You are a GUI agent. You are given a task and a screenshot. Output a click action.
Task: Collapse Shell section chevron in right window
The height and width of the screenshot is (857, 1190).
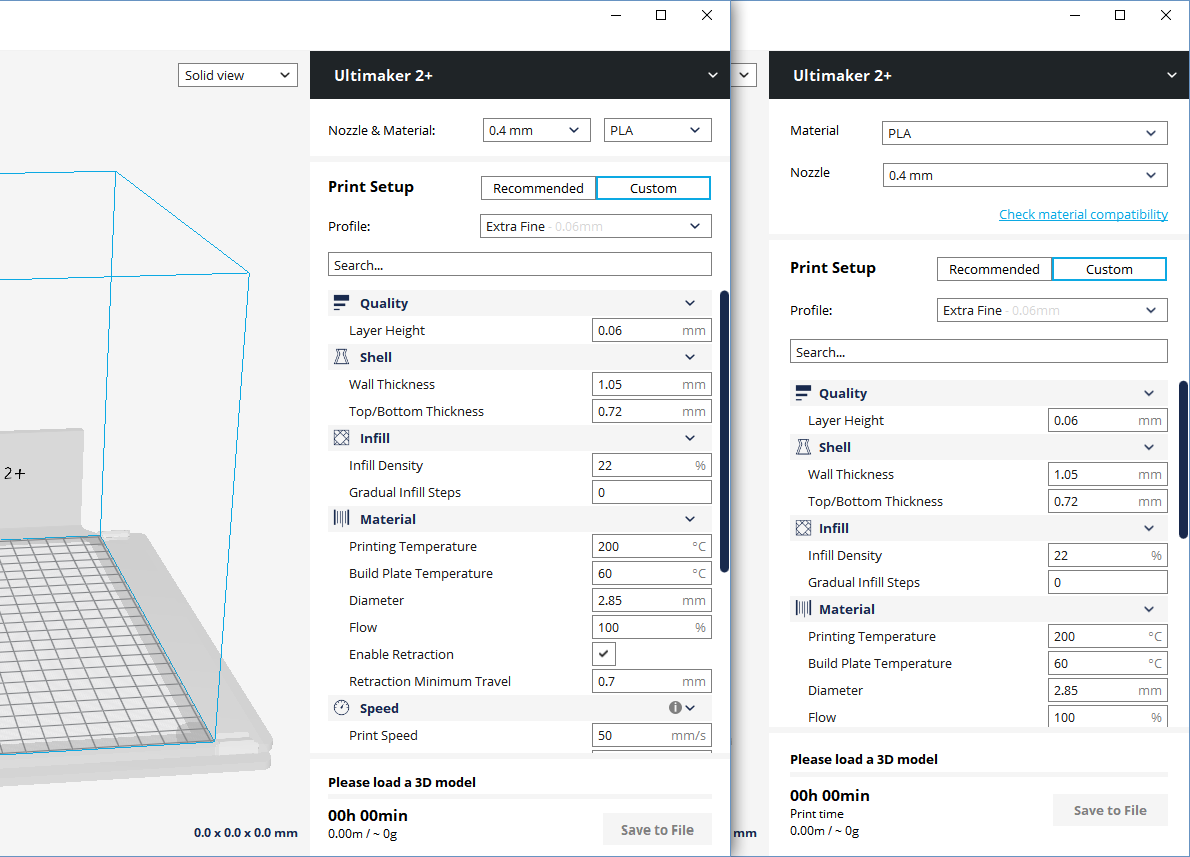(1149, 447)
